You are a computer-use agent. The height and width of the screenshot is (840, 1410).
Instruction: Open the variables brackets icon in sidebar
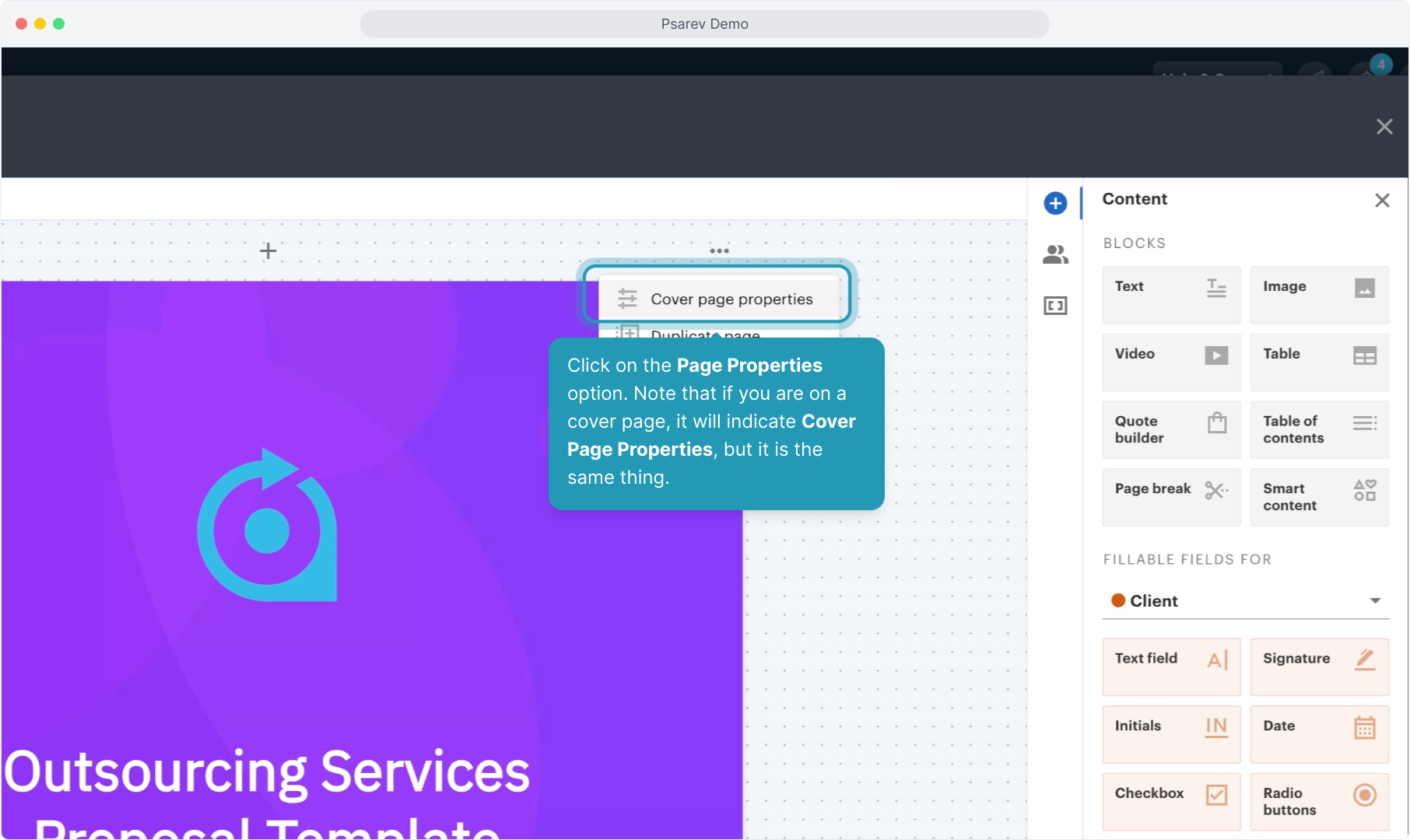(x=1055, y=306)
